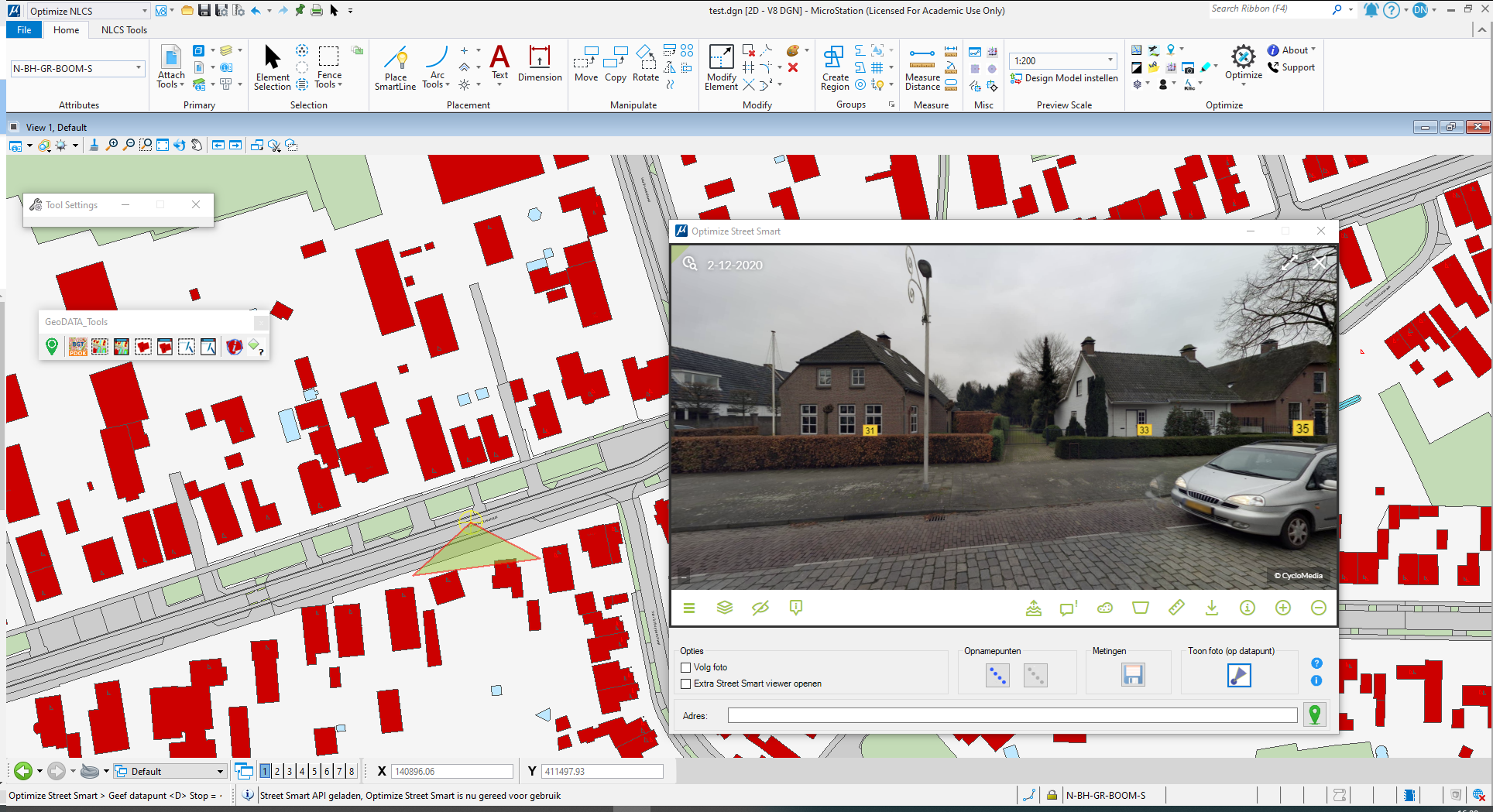Toggle view number 3

click(x=290, y=771)
